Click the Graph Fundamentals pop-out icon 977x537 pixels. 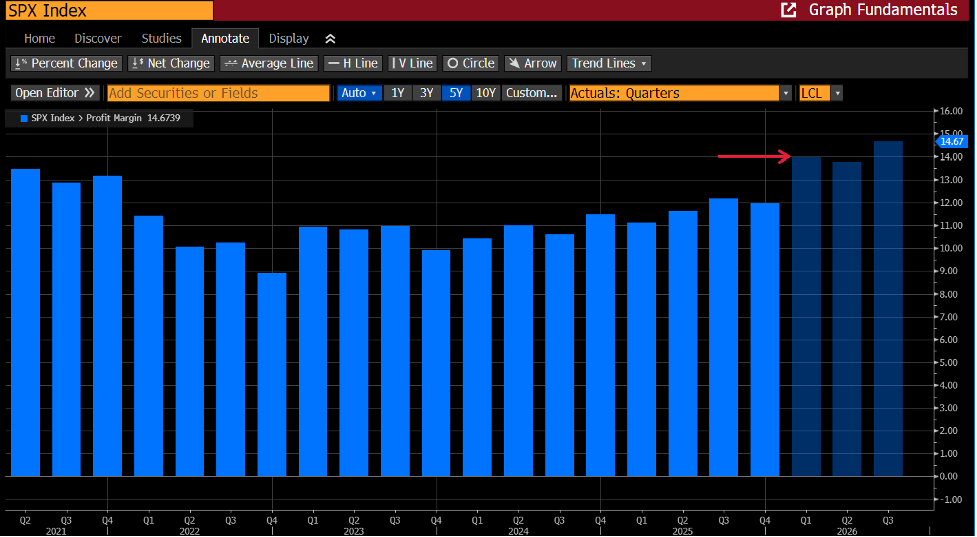(789, 10)
